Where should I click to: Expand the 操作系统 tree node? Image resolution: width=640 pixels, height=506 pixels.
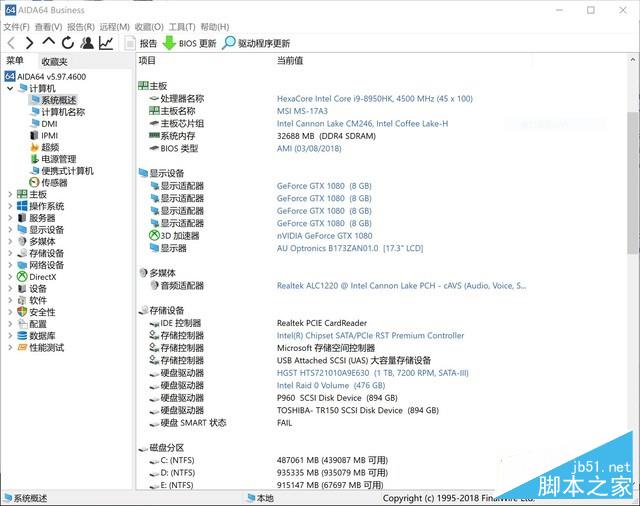pos(10,206)
